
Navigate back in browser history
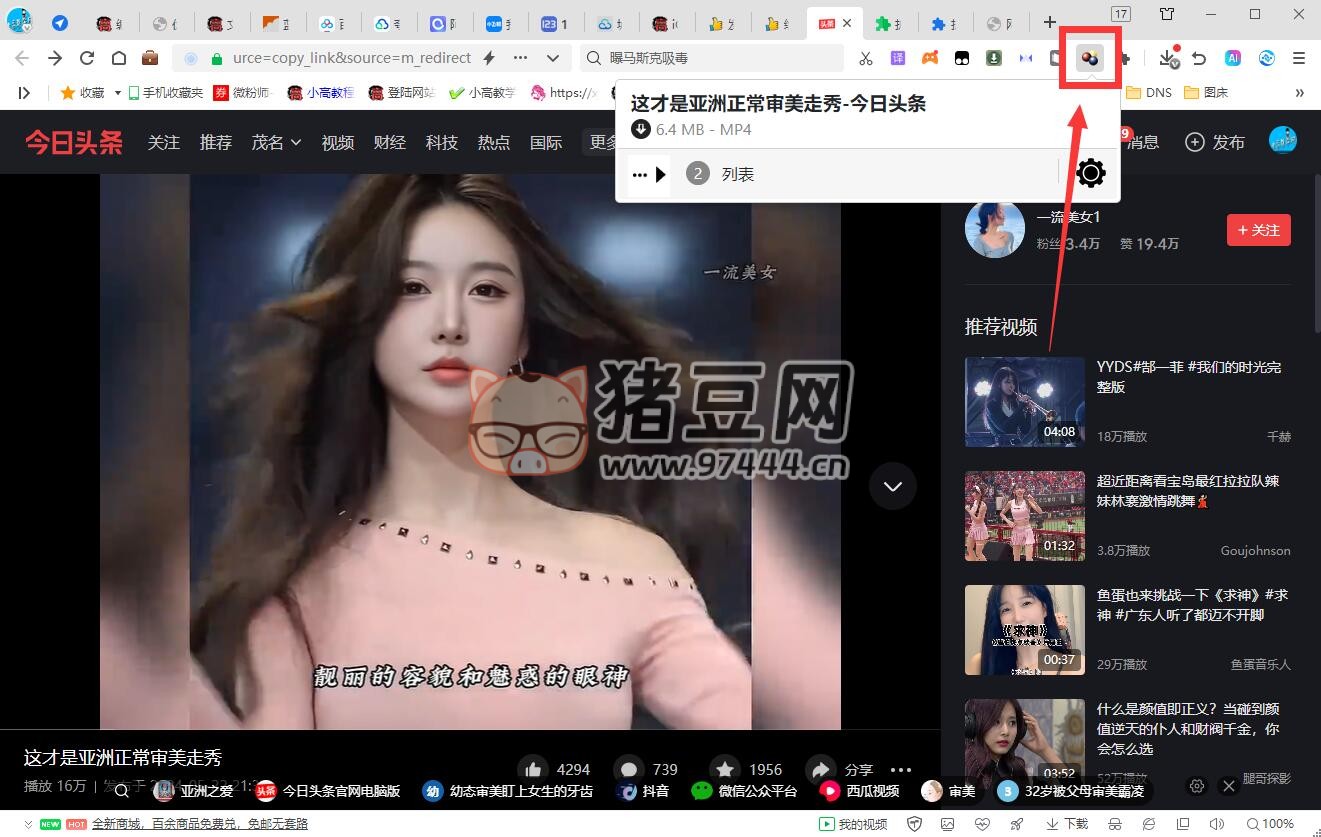22,58
